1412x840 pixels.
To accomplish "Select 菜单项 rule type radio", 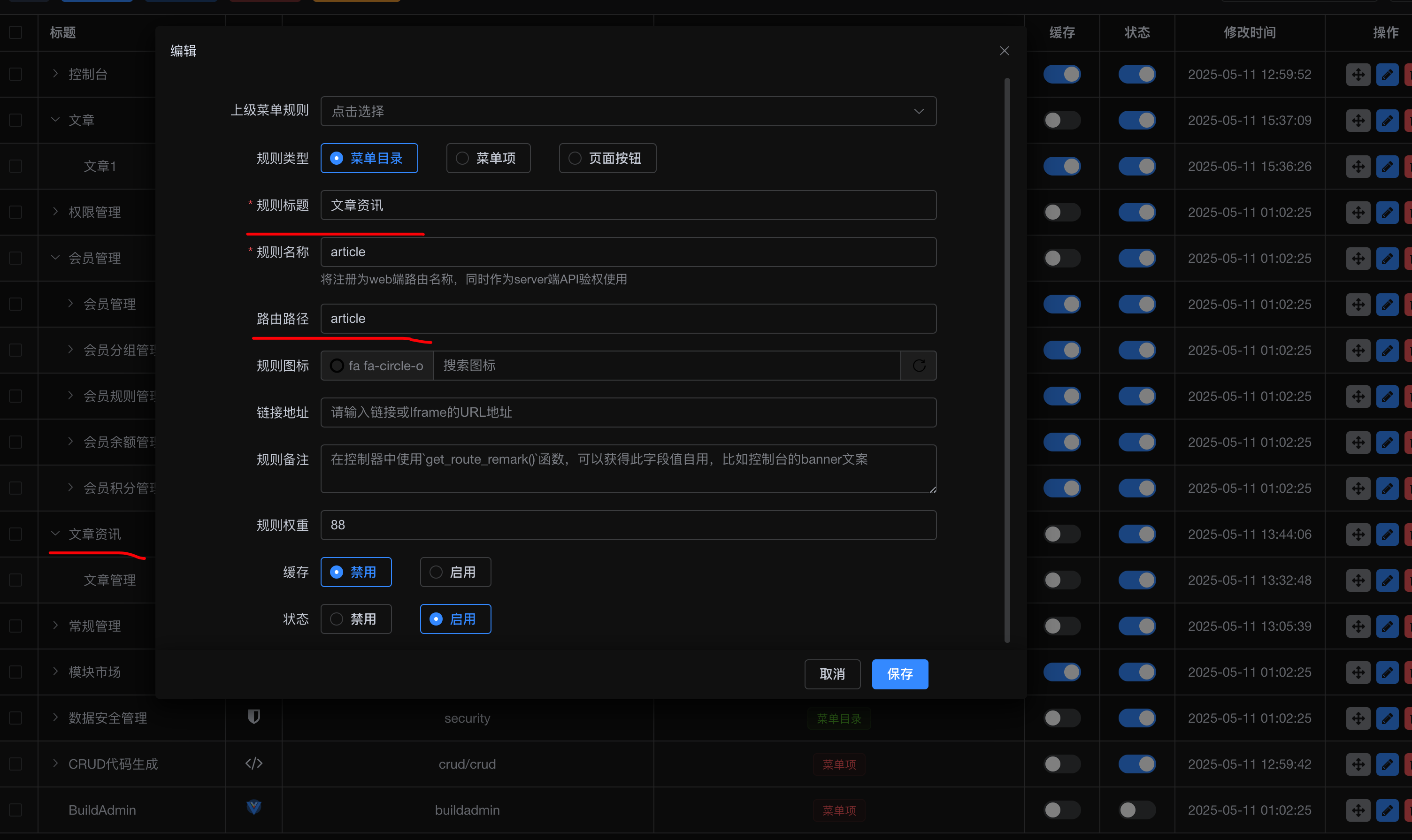I will tap(488, 158).
